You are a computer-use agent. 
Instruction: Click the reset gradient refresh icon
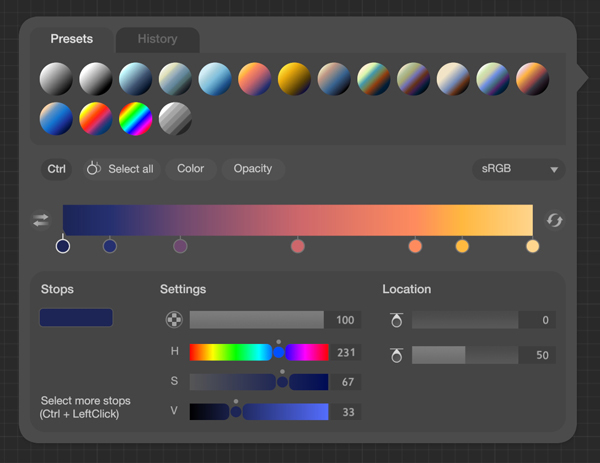[554, 220]
